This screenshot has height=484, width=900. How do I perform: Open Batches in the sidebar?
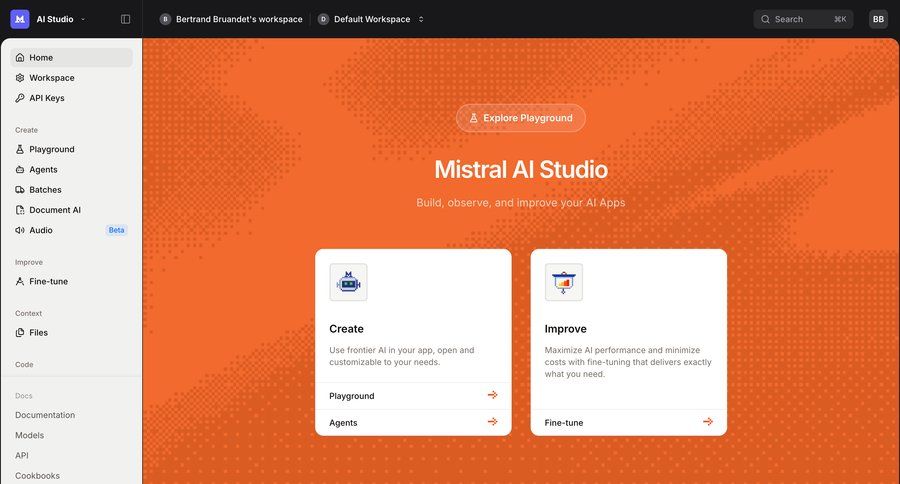(x=71, y=189)
